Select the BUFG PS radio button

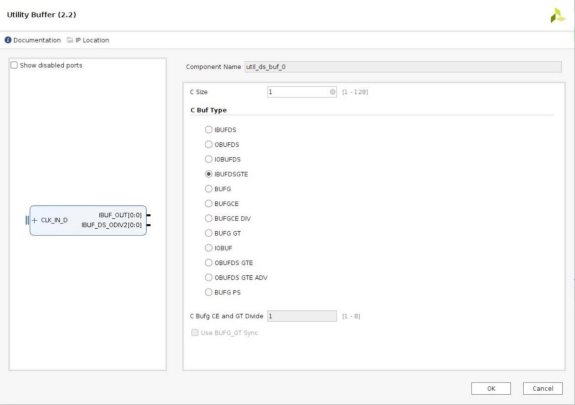209,292
